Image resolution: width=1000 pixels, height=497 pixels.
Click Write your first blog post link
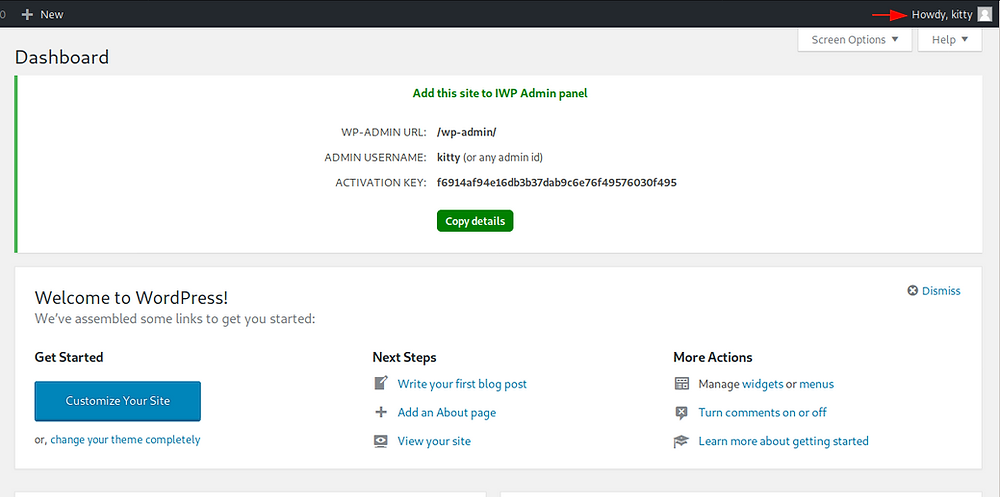[462, 384]
